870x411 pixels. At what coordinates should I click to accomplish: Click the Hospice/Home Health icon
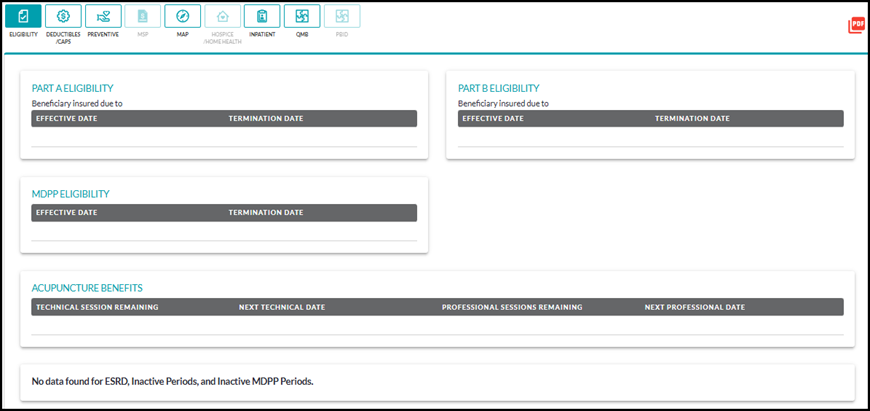[x=222, y=16]
